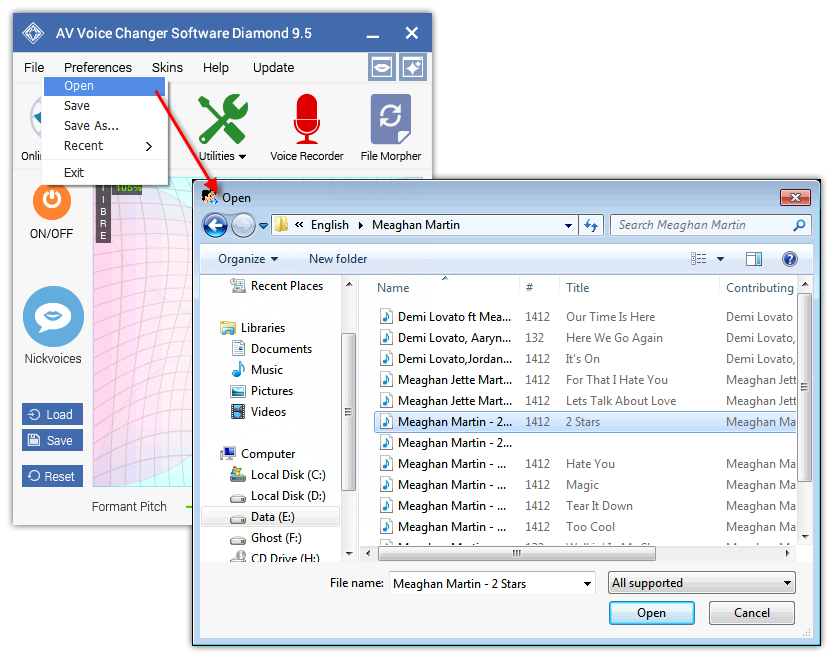Sort by the Name column header

(x=394, y=288)
